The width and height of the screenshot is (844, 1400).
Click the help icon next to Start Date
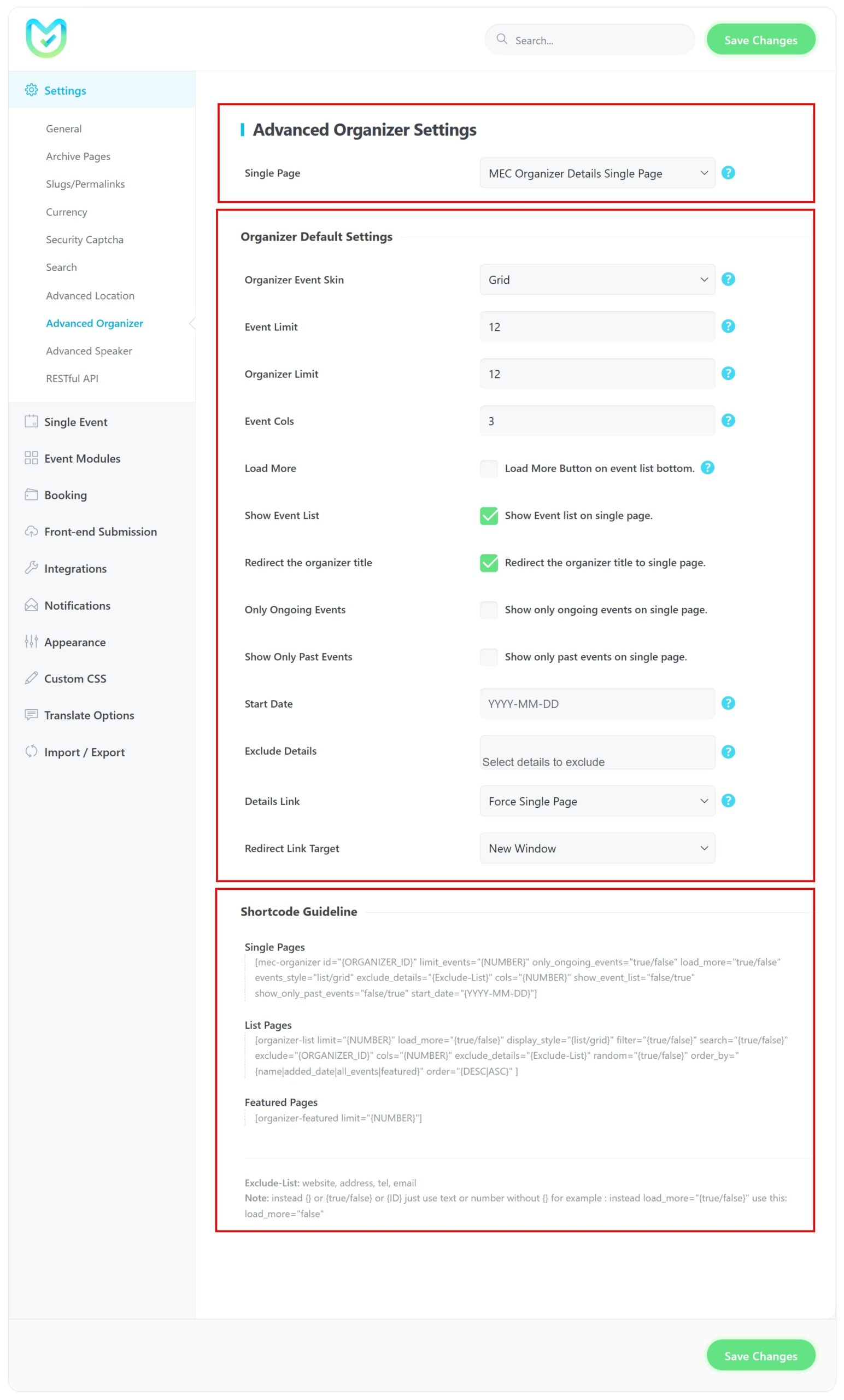(728, 703)
